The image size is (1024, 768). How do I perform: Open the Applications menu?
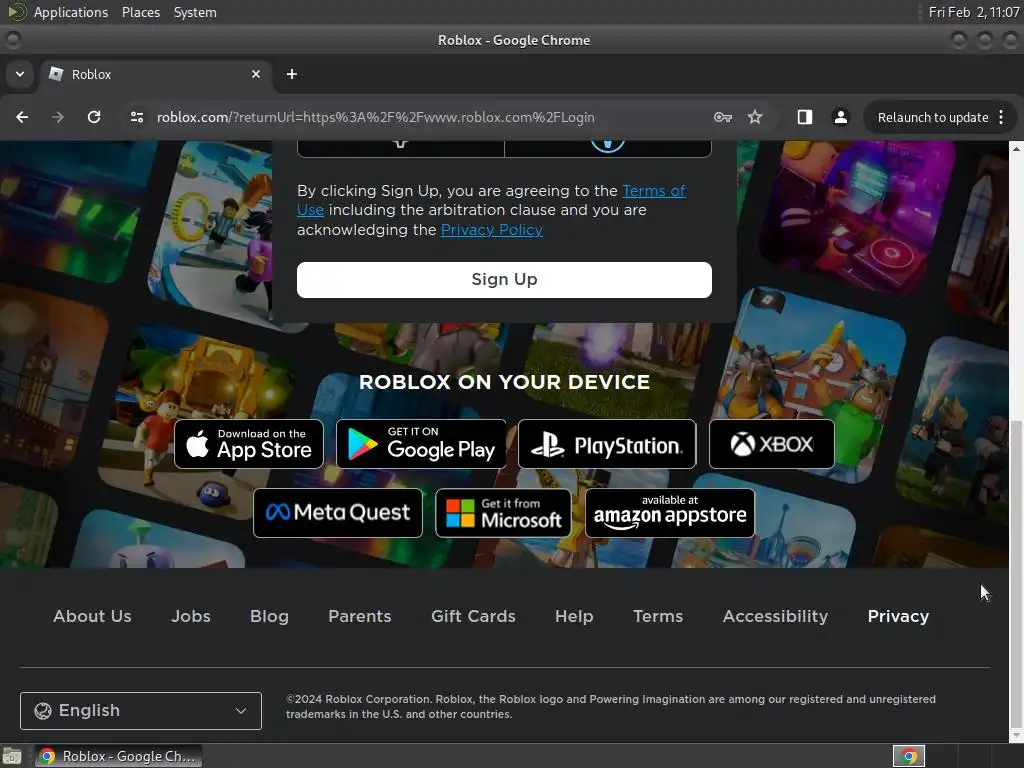(x=71, y=12)
